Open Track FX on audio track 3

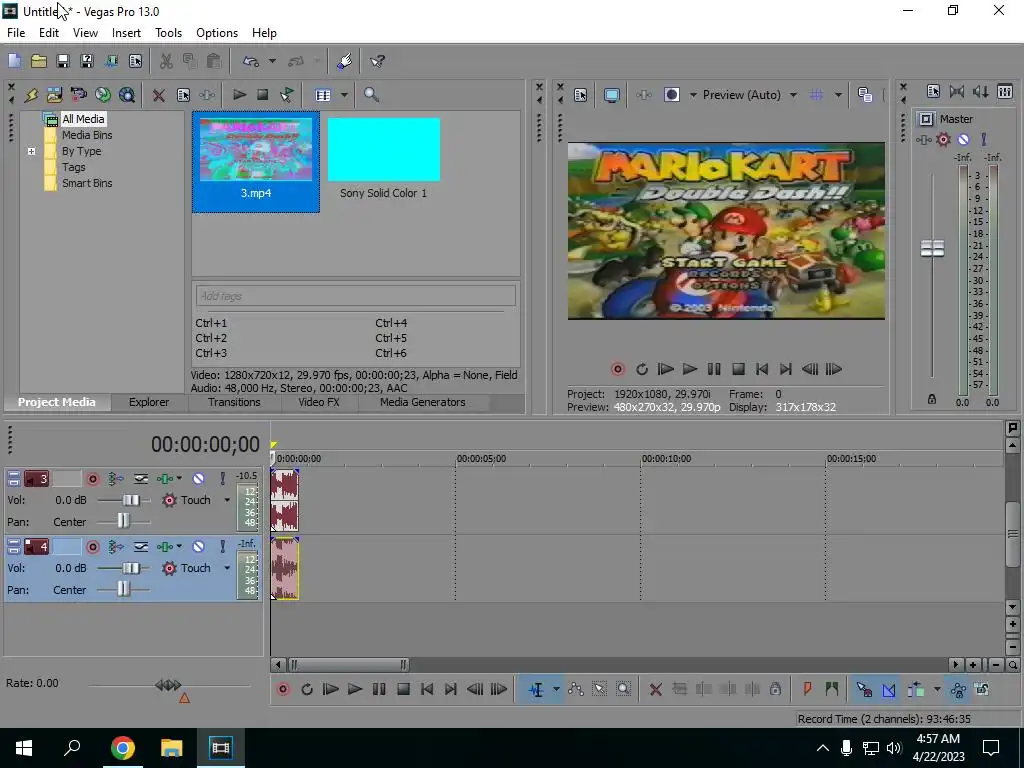click(x=166, y=479)
